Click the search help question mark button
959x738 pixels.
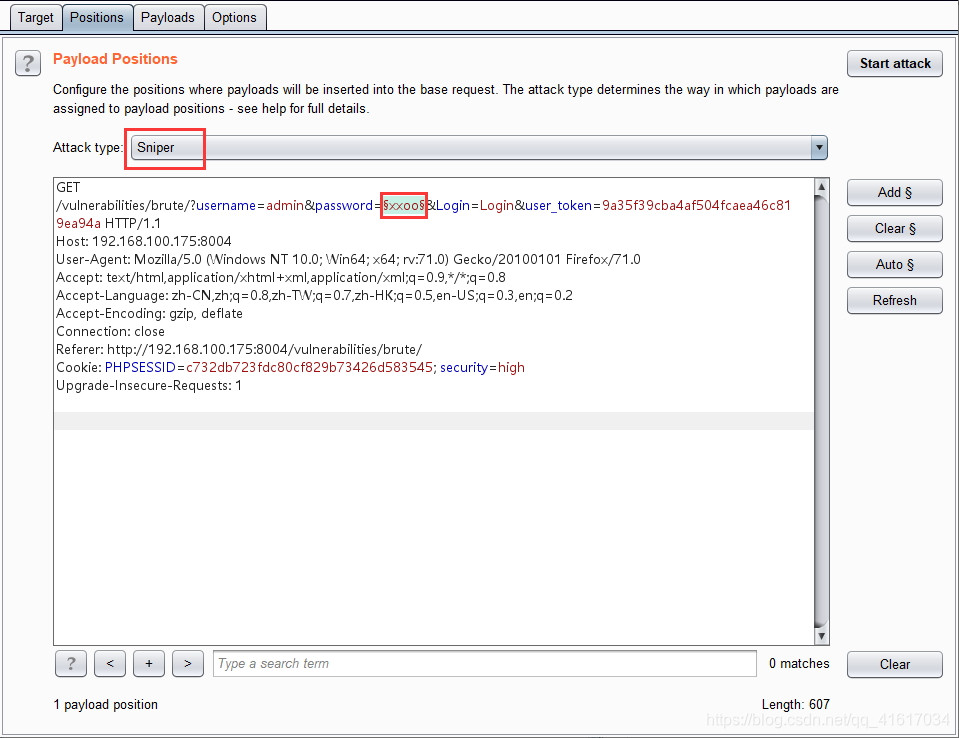pos(71,663)
